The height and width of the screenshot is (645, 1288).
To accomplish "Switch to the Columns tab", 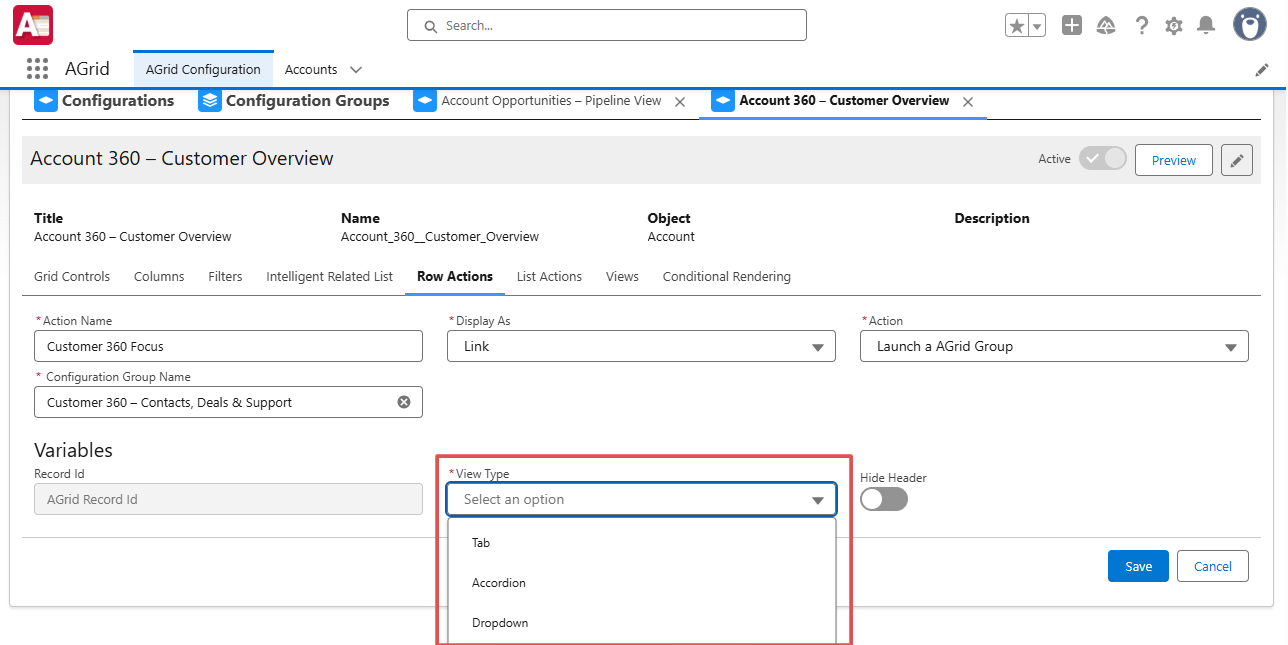I will click(159, 276).
